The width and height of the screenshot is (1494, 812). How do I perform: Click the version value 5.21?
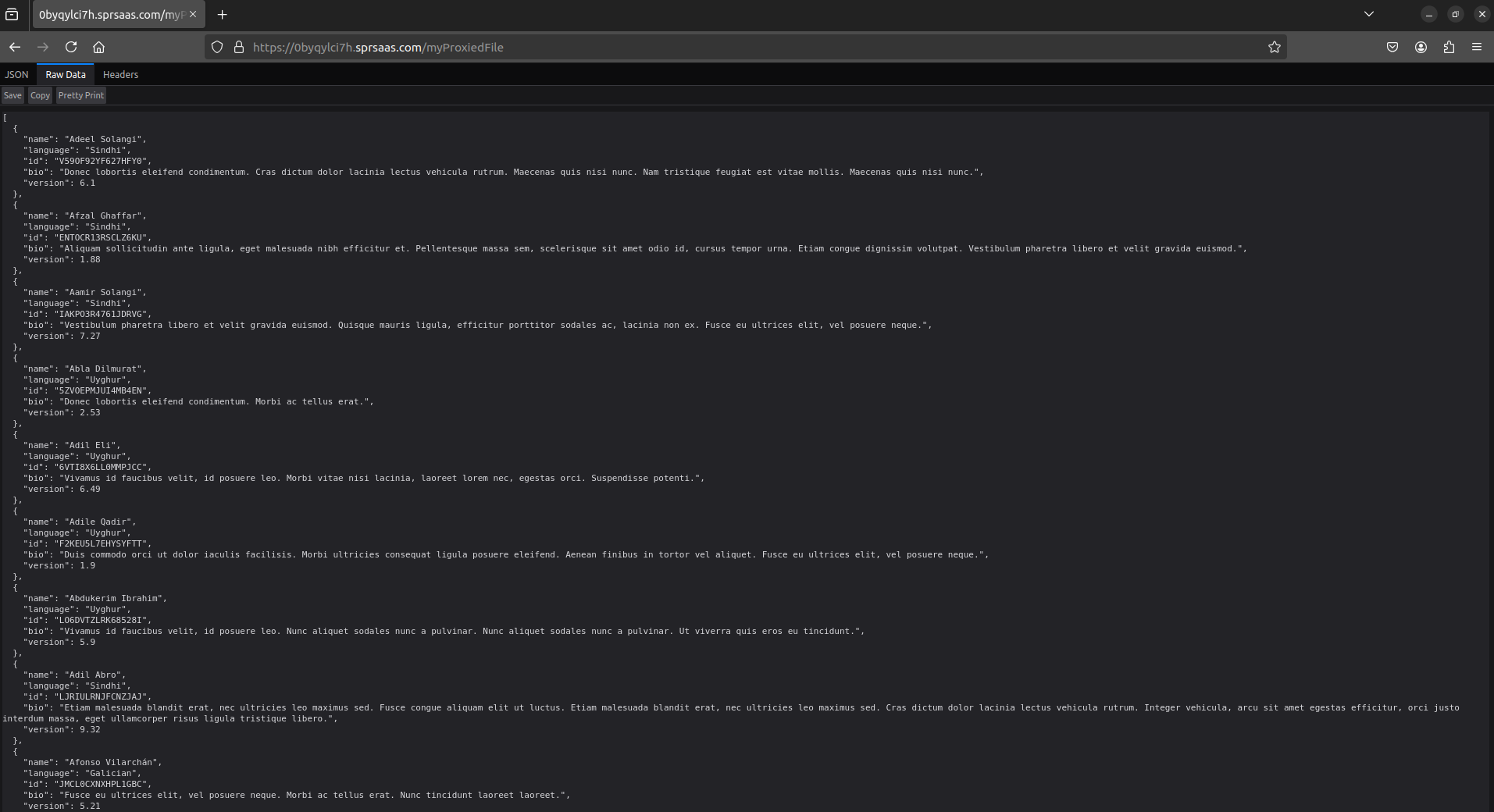coord(90,806)
